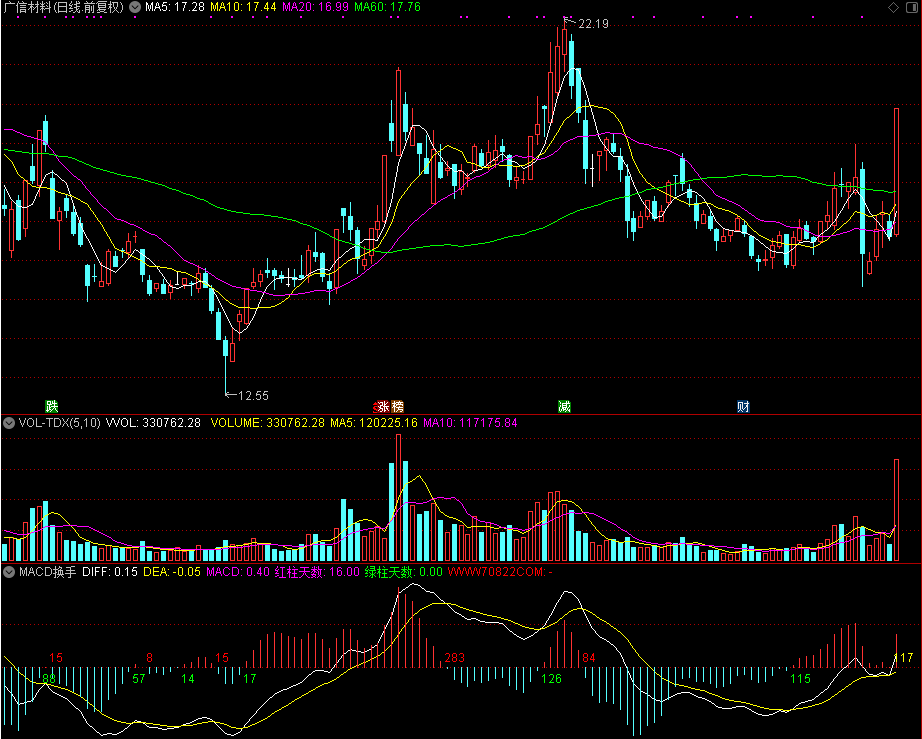The height and width of the screenshot is (739, 922).
Task: Click the WWW70822COM label
Action: 500,572
